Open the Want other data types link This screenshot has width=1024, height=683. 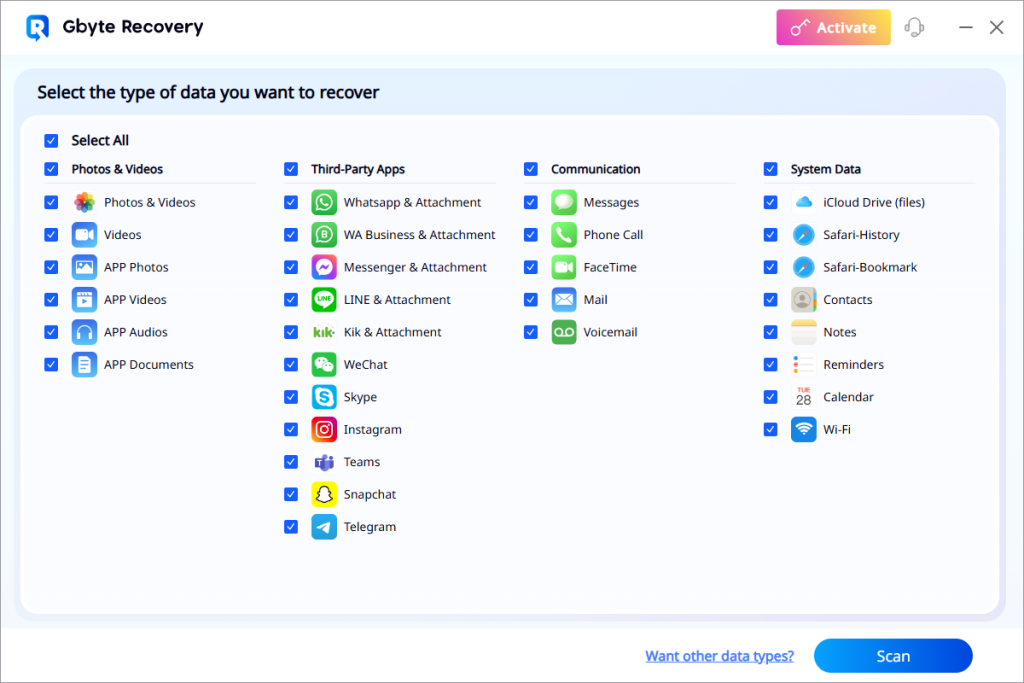click(719, 655)
